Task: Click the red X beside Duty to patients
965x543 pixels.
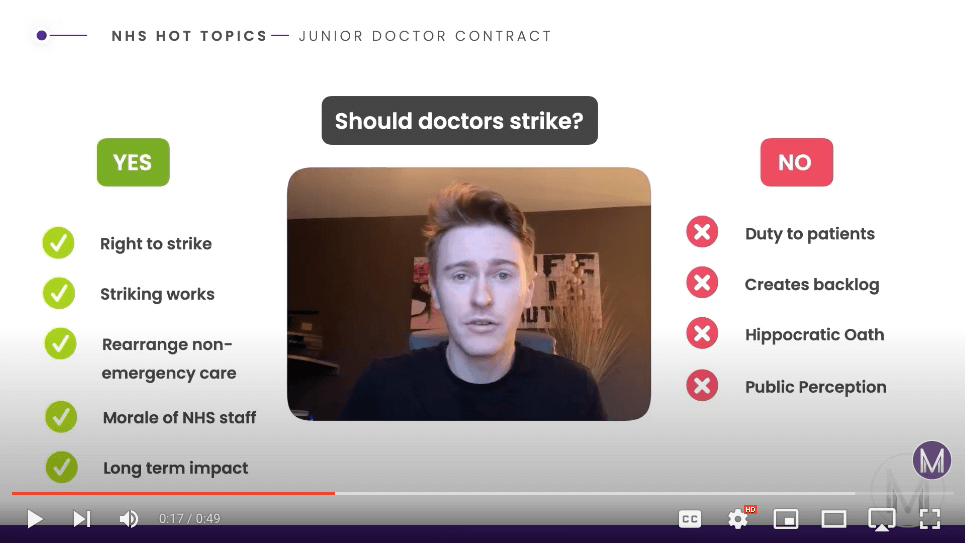Action: point(702,232)
